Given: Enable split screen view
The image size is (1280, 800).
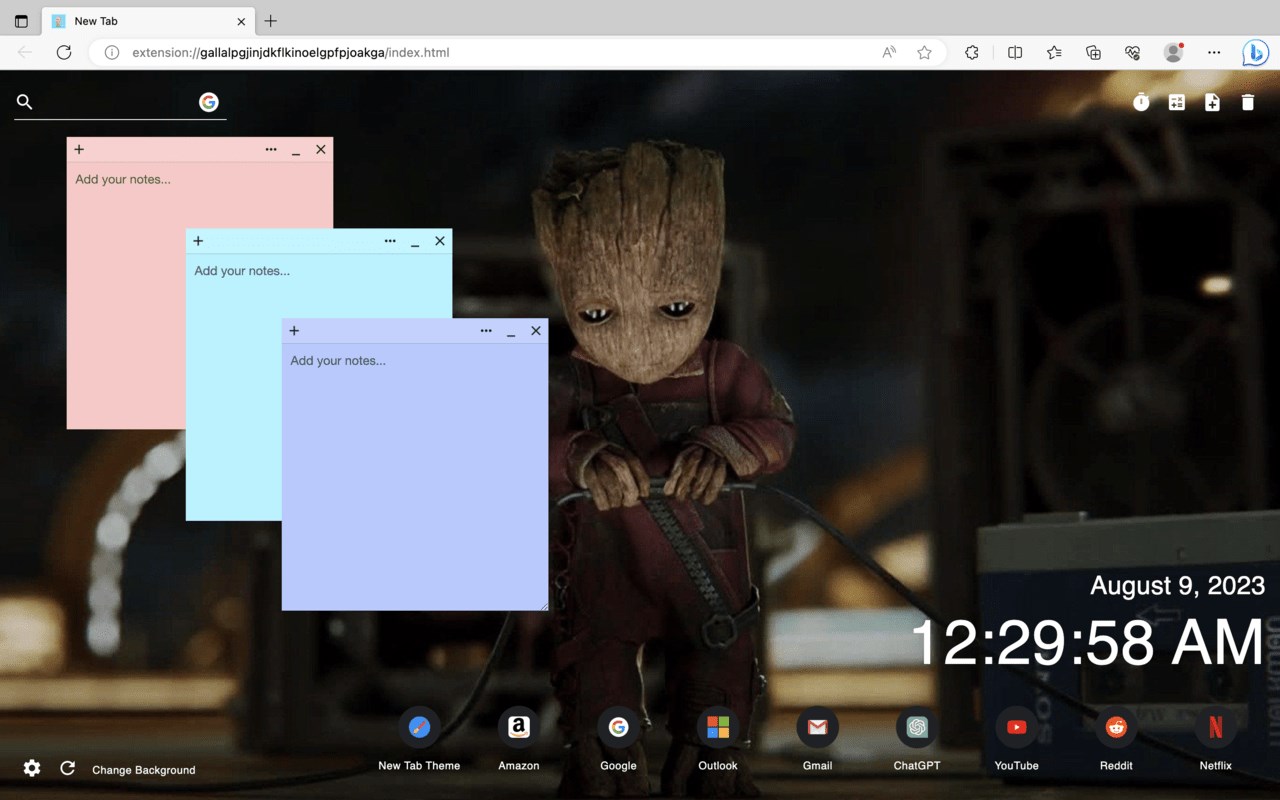Looking at the screenshot, I should pos(1015,53).
